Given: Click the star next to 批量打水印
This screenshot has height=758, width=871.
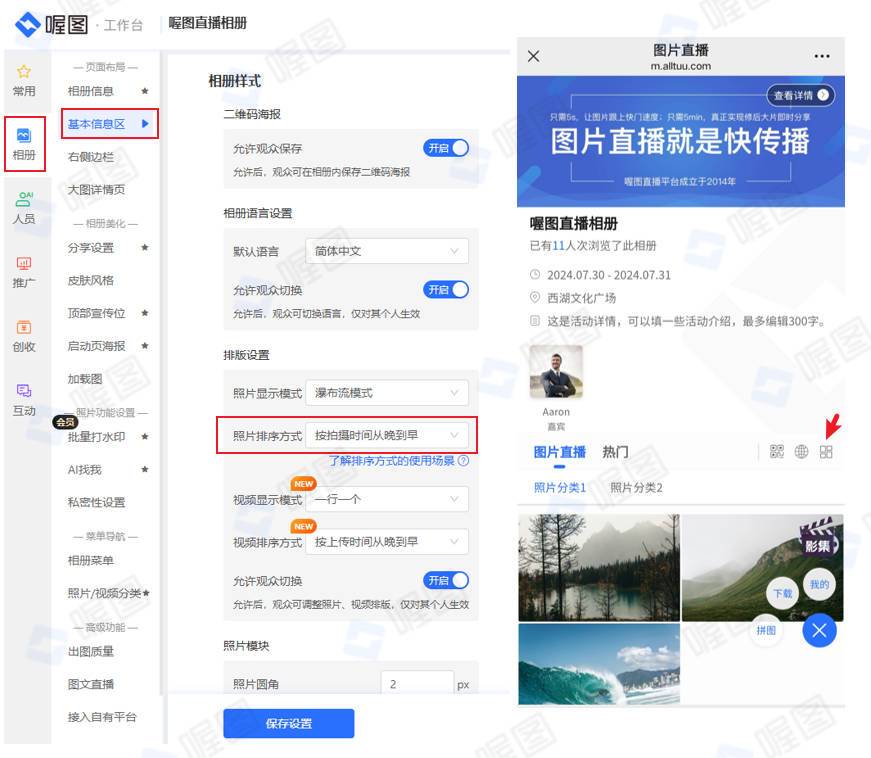Looking at the screenshot, I should tap(145, 437).
